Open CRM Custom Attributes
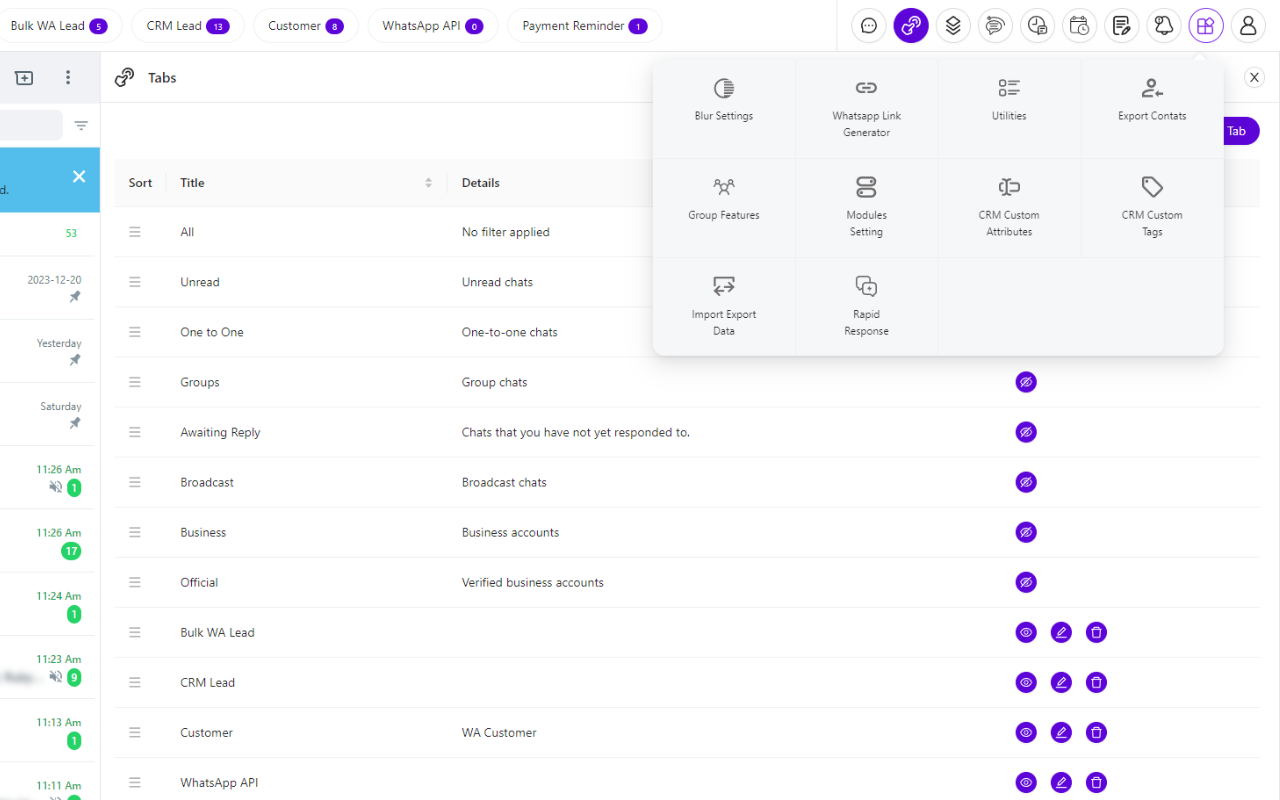 pyautogui.click(x=1009, y=207)
